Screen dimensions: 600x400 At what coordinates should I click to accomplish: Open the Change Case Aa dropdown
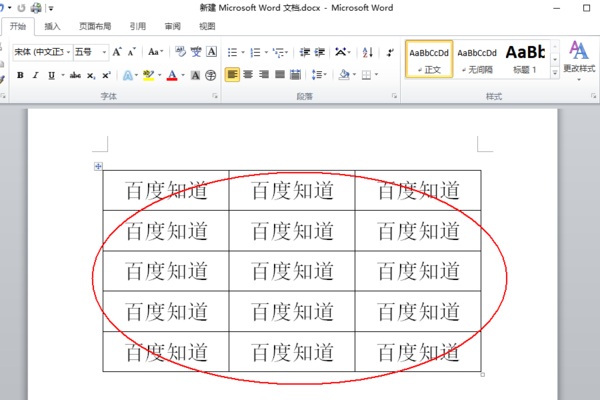coord(155,52)
